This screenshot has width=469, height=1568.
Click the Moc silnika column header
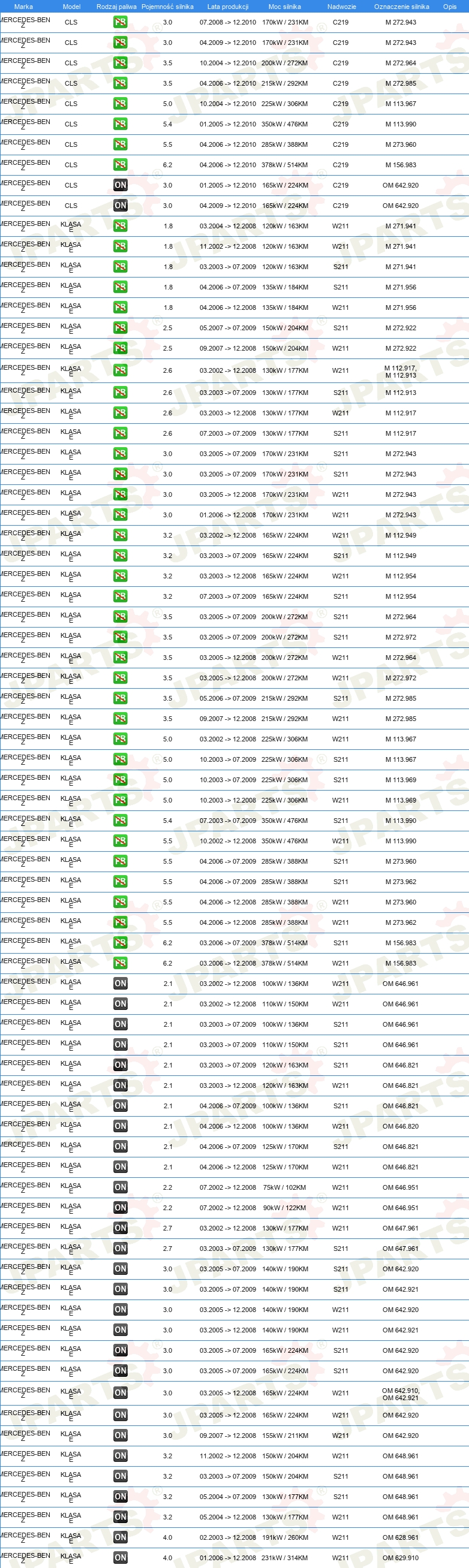tap(284, 7)
